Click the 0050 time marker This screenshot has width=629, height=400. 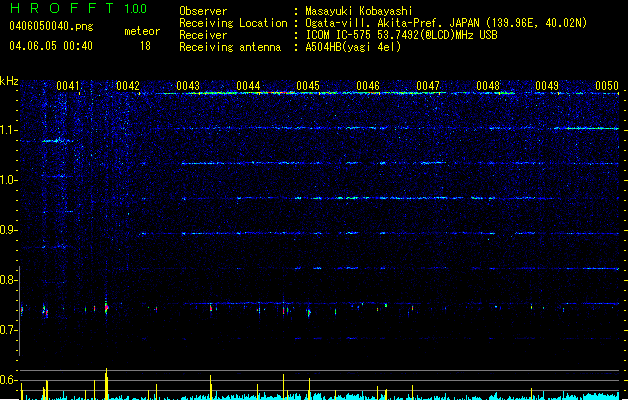tap(607, 86)
